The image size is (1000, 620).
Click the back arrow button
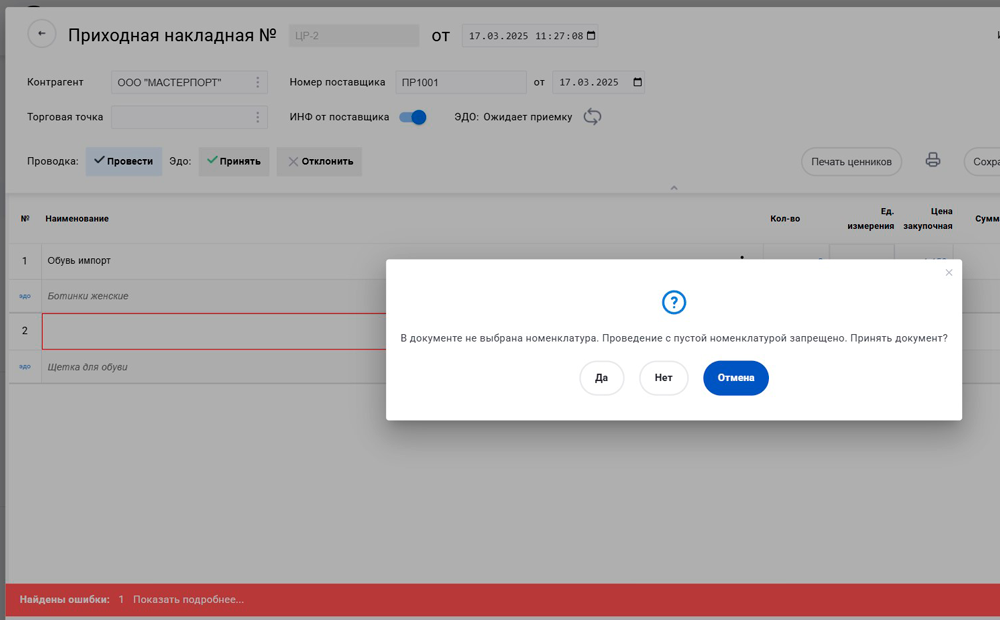coord(42,34)
